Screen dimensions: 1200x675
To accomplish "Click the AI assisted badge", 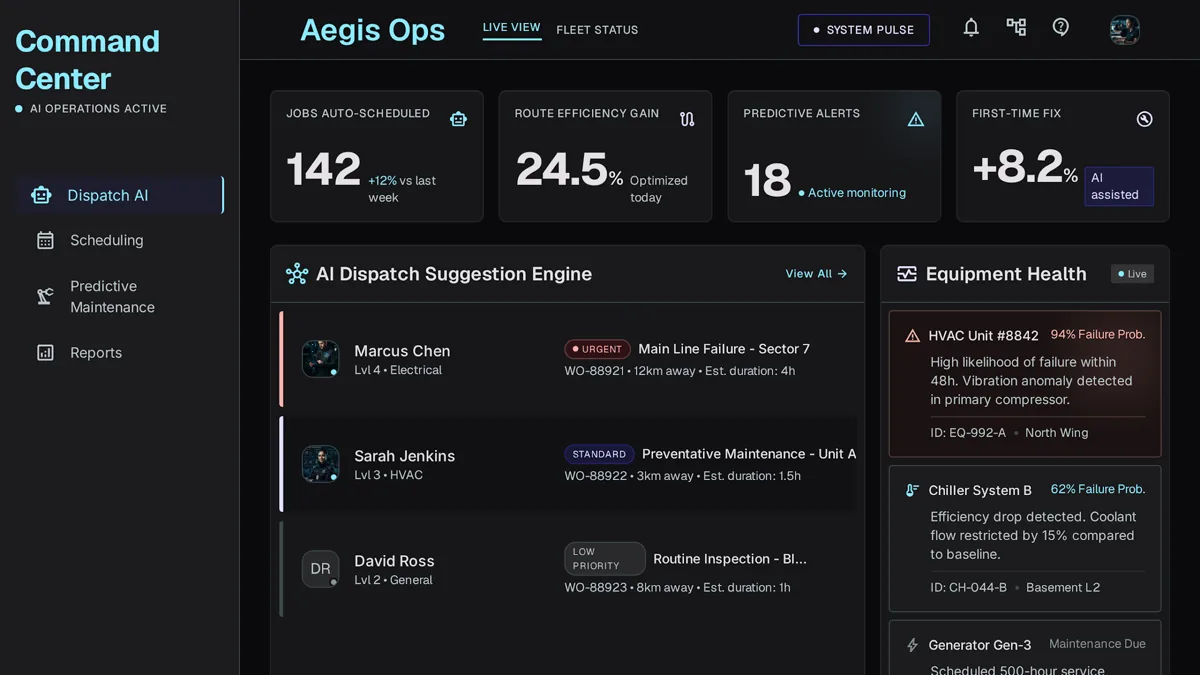I will click(1119, 186).
